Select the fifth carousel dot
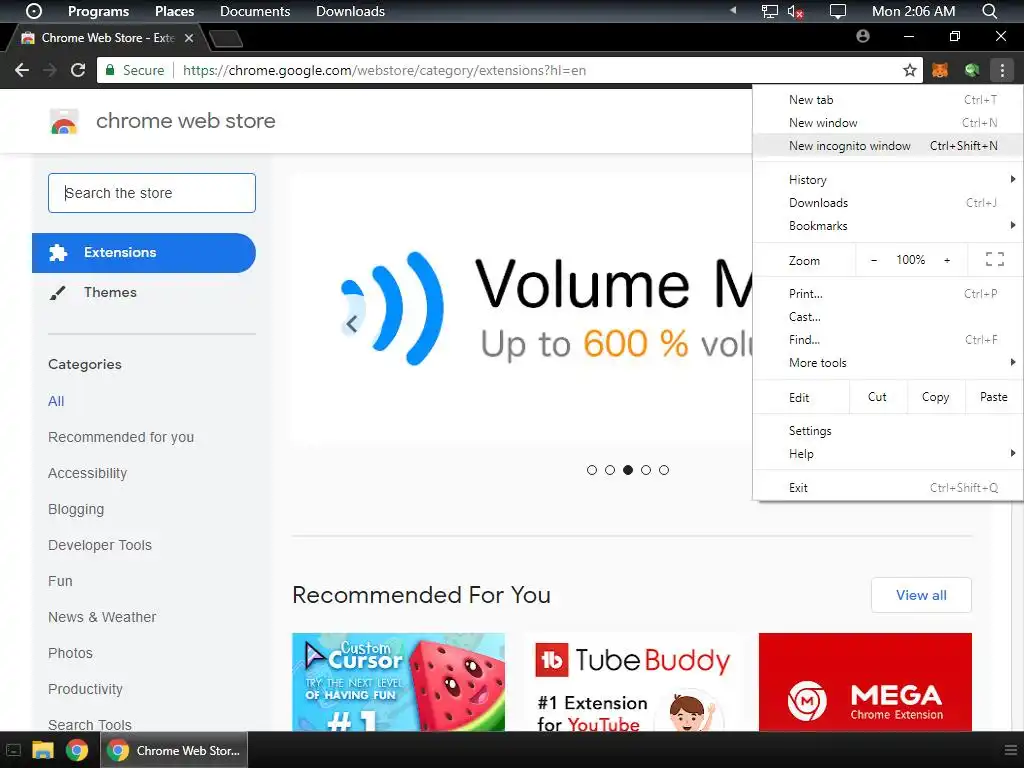The width and height of the screenshot is (1024, 768). tap(664, 470)
